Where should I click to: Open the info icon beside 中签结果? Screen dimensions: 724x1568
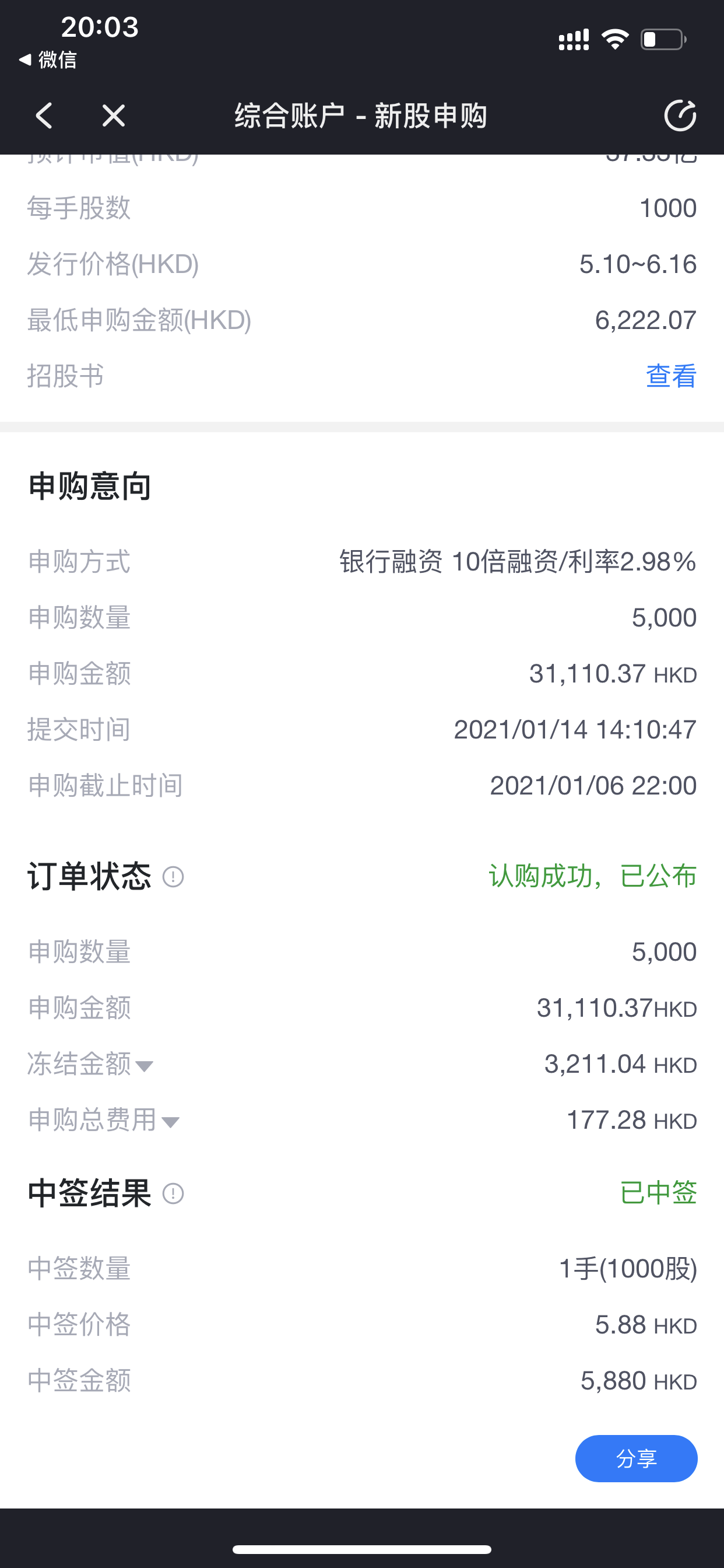(173, 1193)
